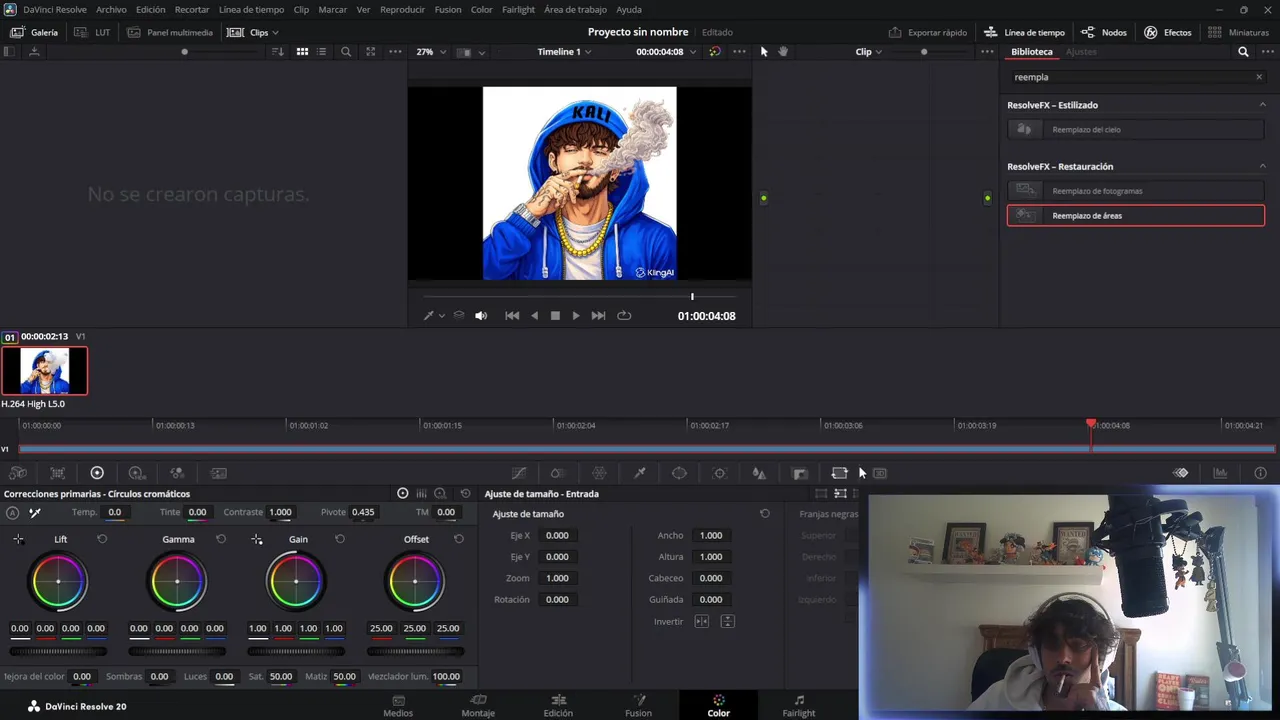This screenshot has width=1280, height=720.
Task: Pick black point next to Lift
Action: coord(18,539)
